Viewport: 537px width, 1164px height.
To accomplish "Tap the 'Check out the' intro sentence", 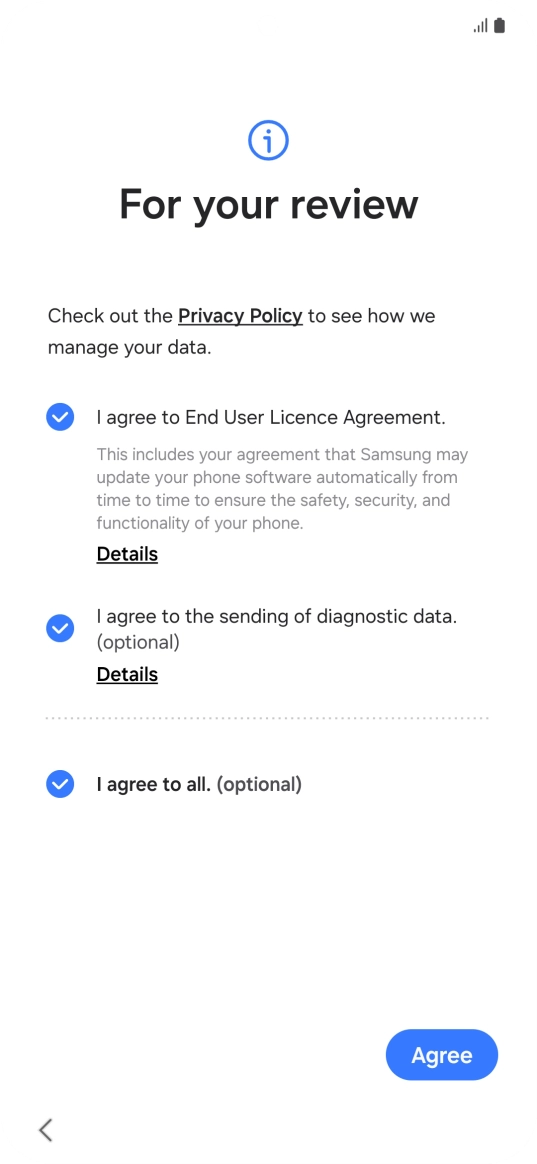I will pyautogui.click(x=241, y=332).
